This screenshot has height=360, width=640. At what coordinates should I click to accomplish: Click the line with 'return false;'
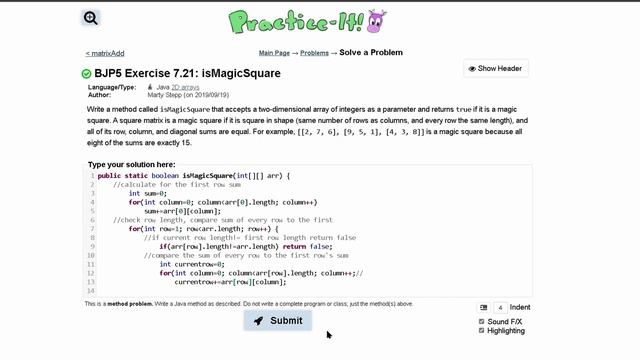tap(246, 247)
